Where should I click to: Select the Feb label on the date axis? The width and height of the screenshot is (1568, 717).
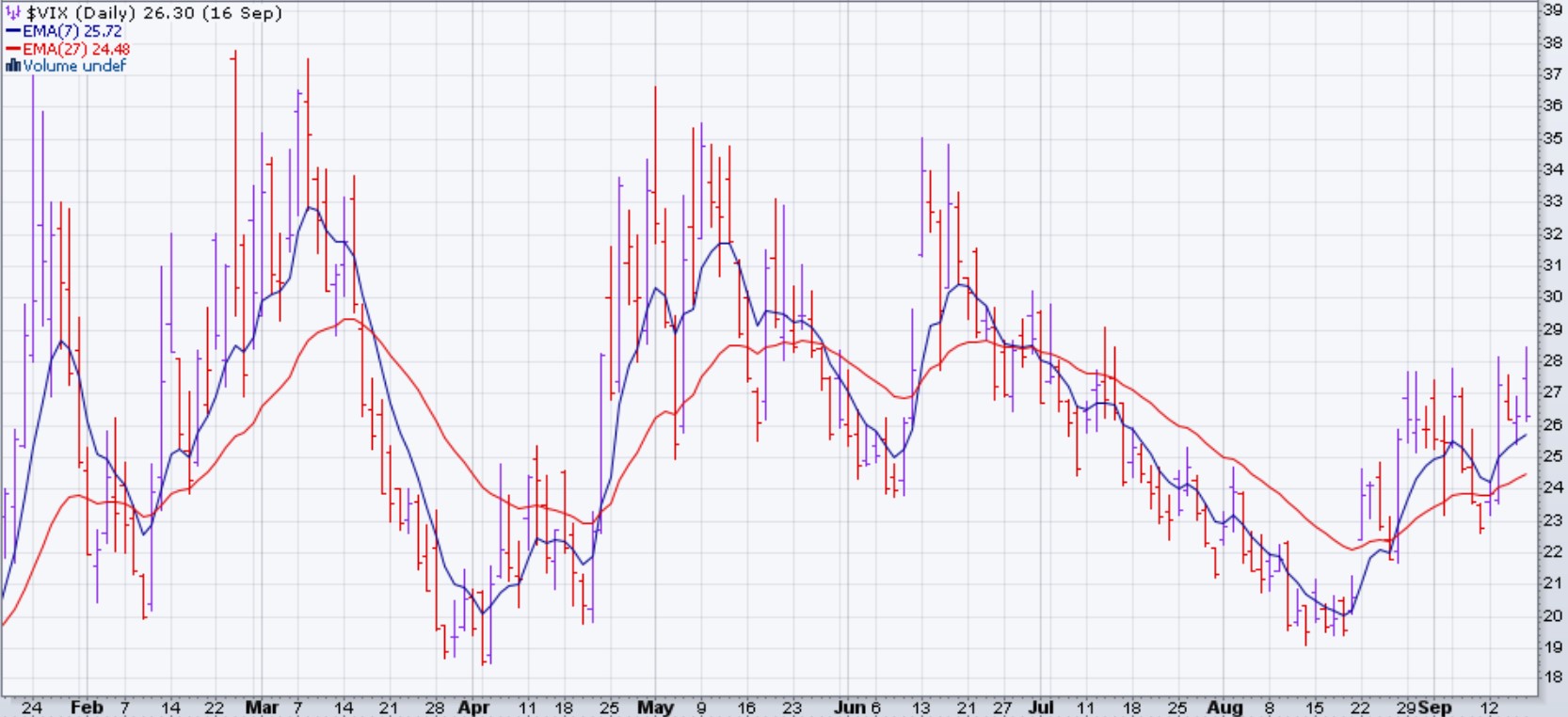click(87, 707)
